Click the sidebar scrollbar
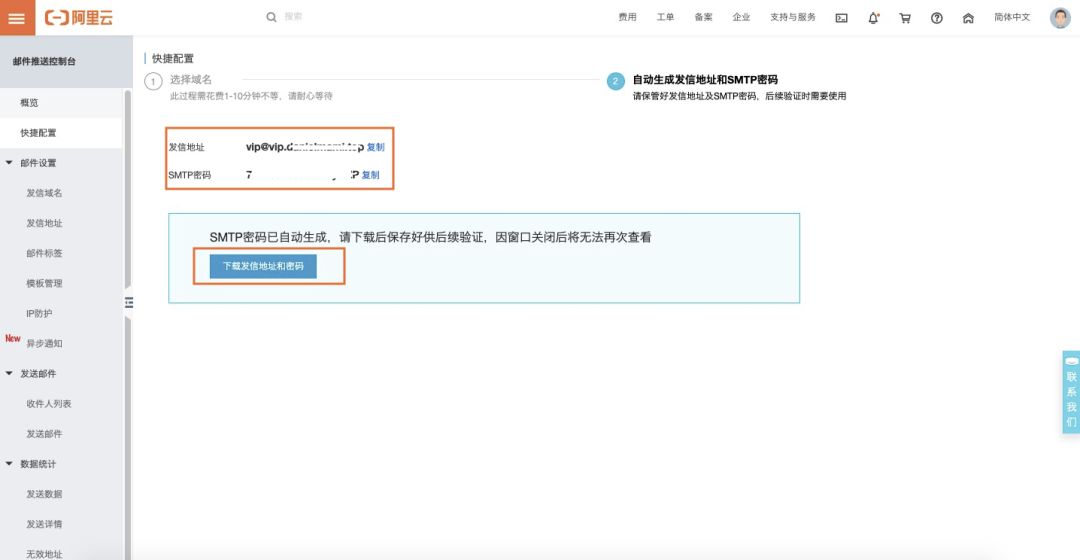The image size is (1080, 560). click(127, 189)
